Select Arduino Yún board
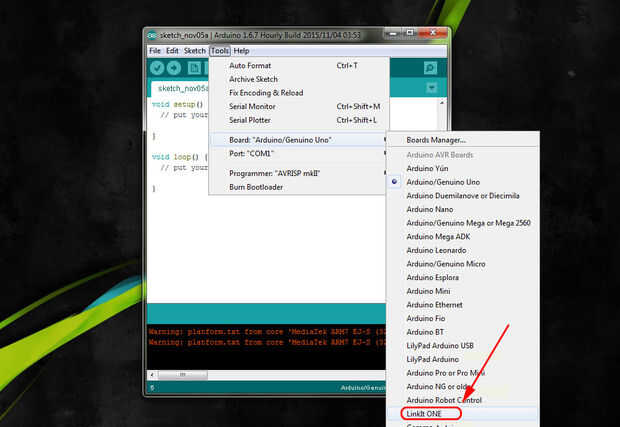This screenshot has height=427, width=620. click(463, 168)
